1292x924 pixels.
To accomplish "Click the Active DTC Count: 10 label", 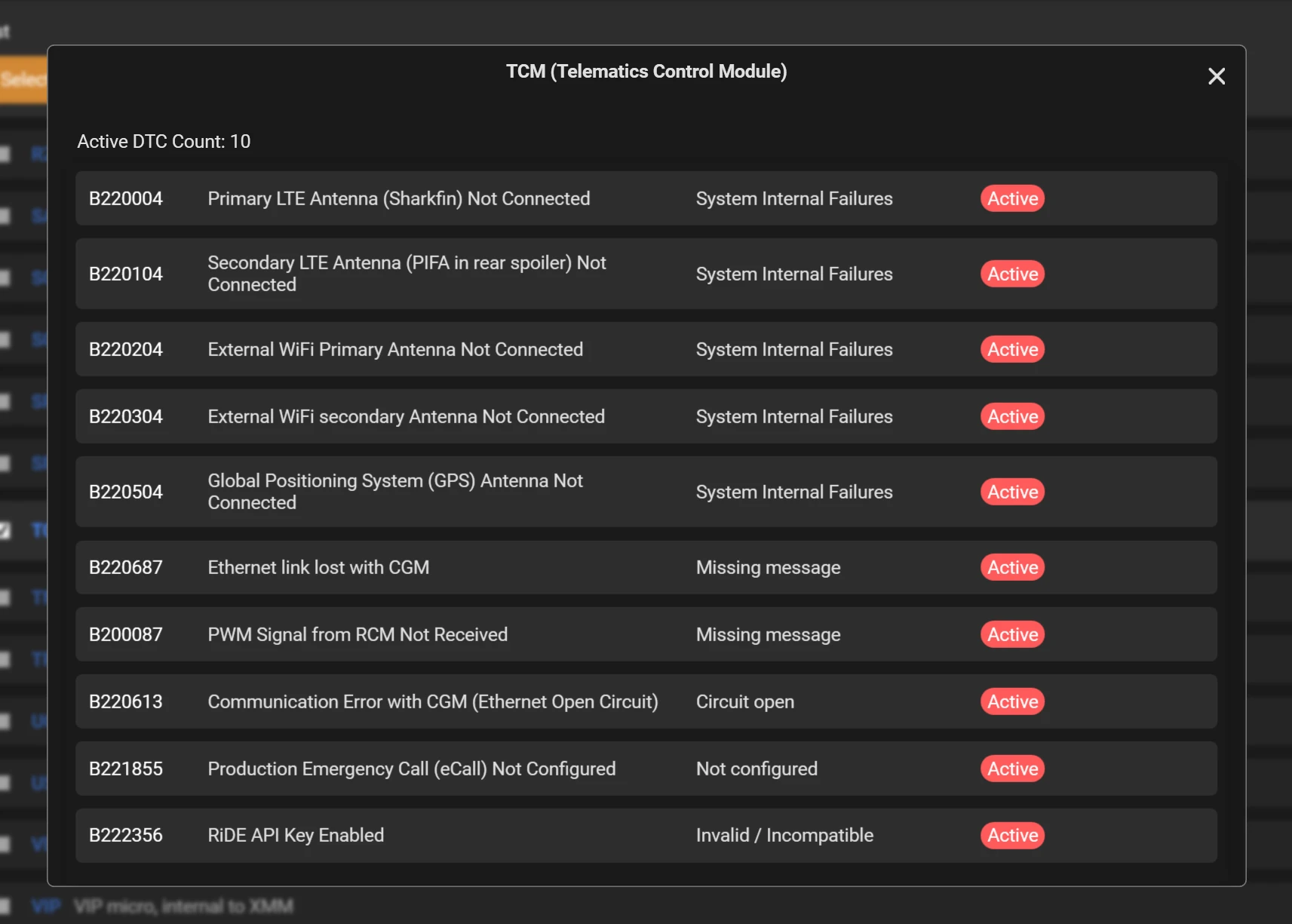I will [x=164, y=141].
